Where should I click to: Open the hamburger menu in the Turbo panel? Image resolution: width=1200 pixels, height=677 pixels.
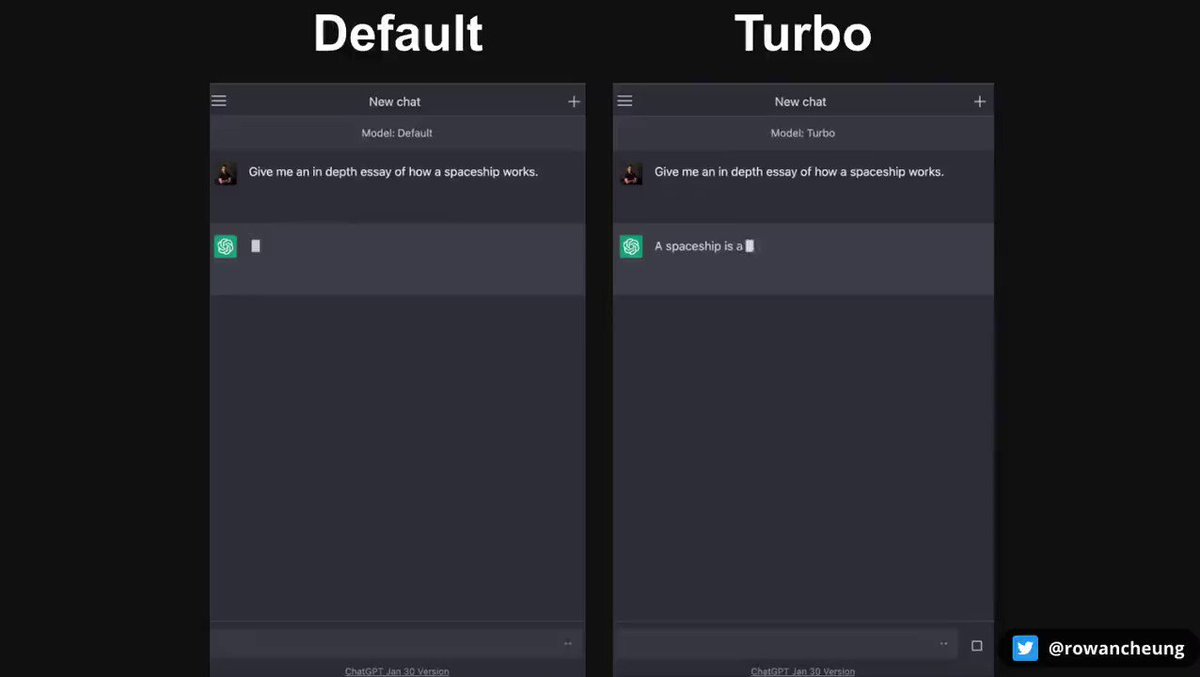pyautogui.click(x=625, y=100)
